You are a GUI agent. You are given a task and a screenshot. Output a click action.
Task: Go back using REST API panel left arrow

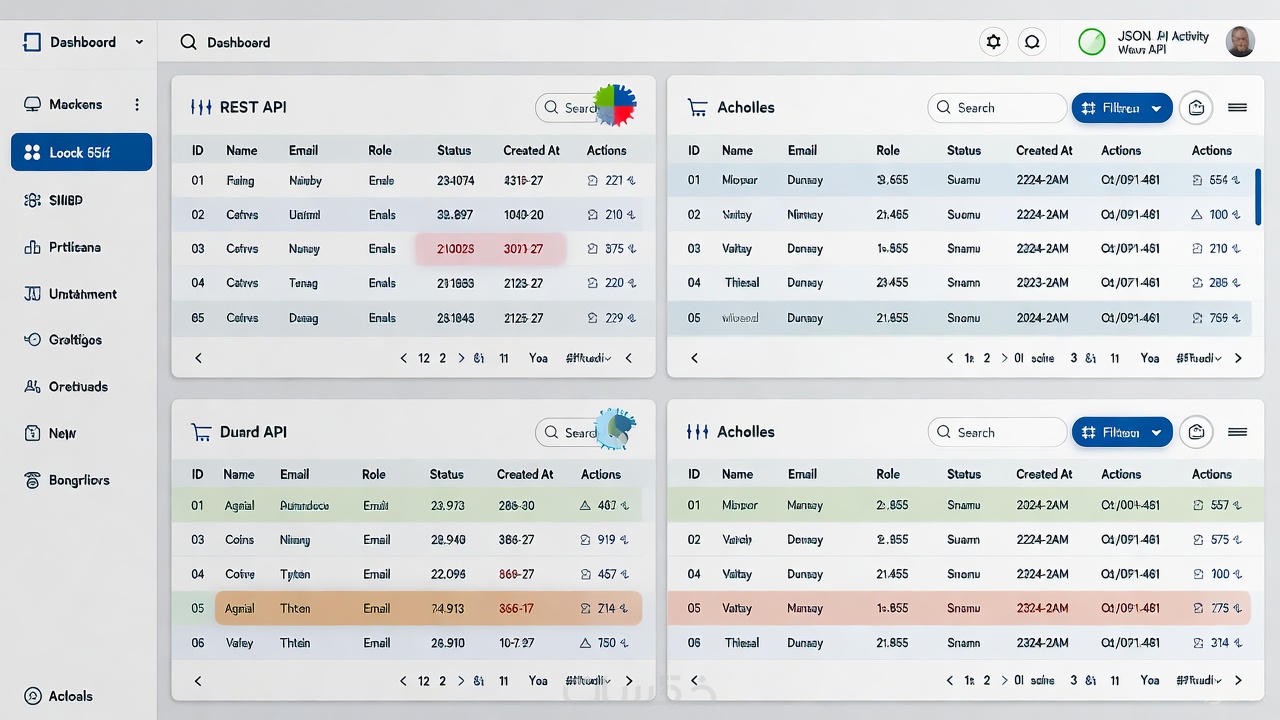[x=198, y=358]
